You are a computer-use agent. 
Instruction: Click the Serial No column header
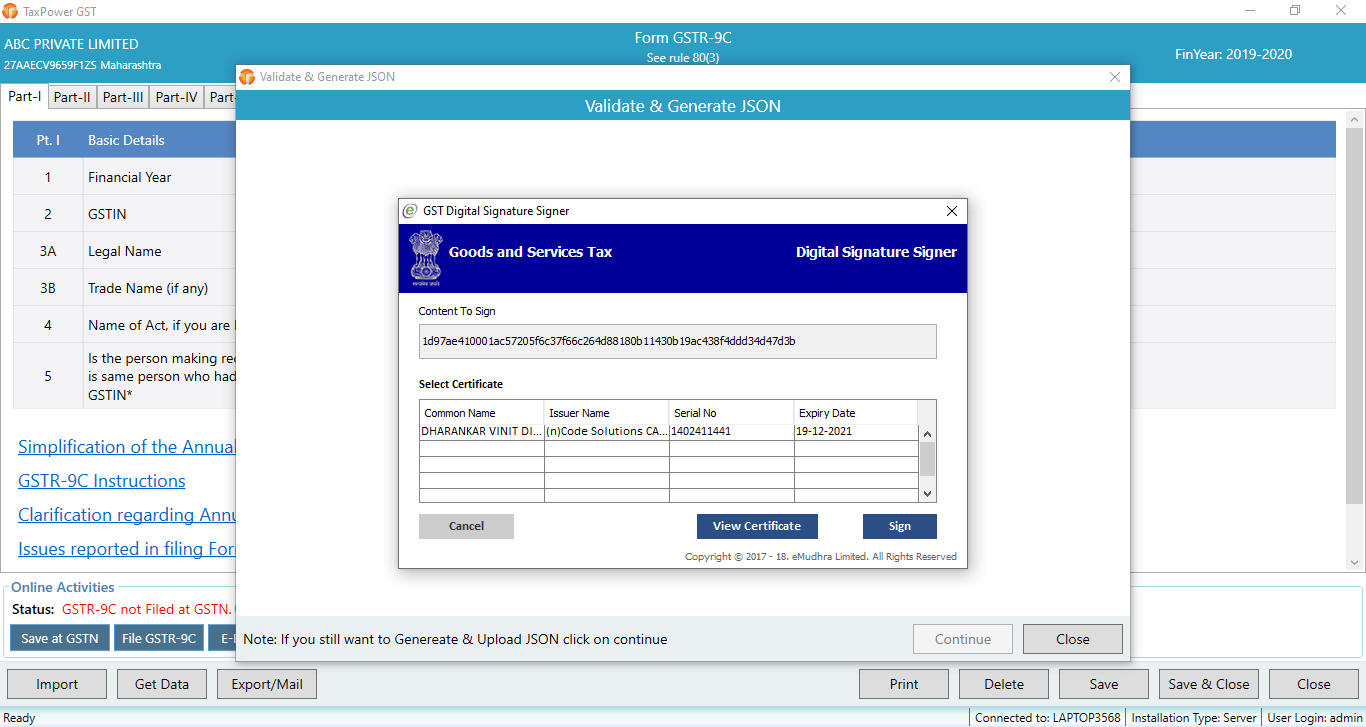732,413
